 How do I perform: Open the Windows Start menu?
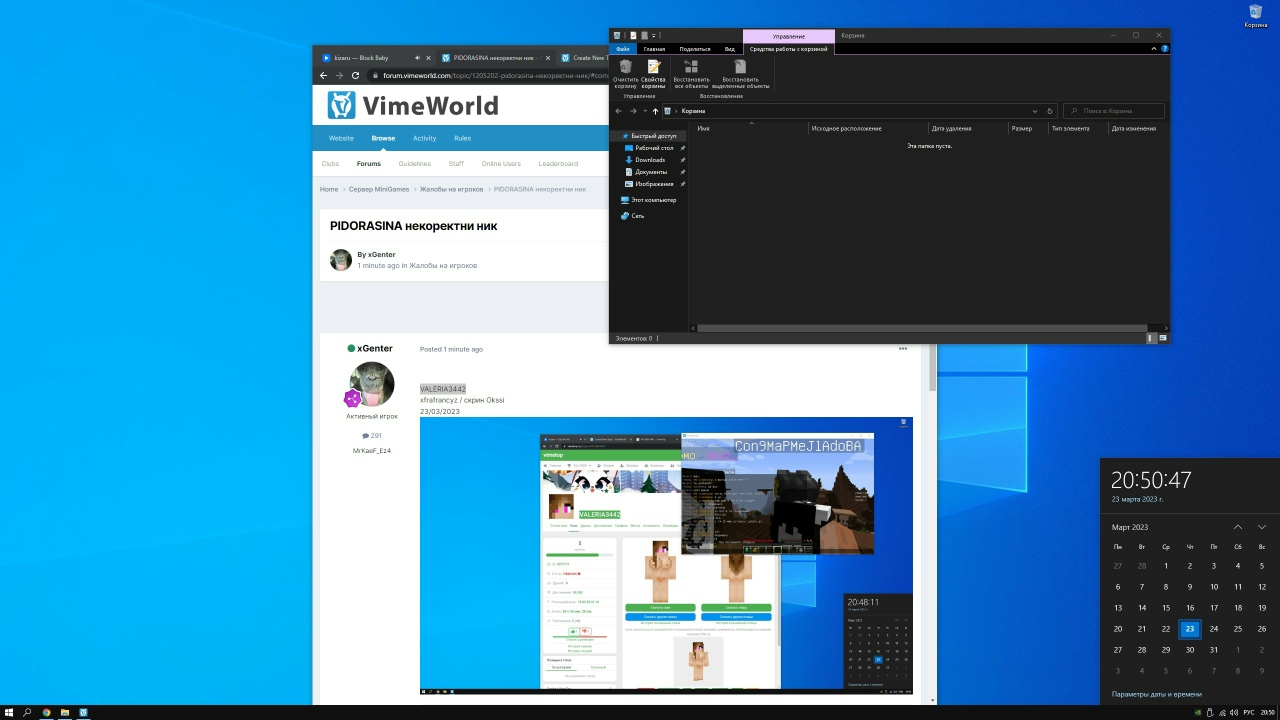[x=9, y=712]
